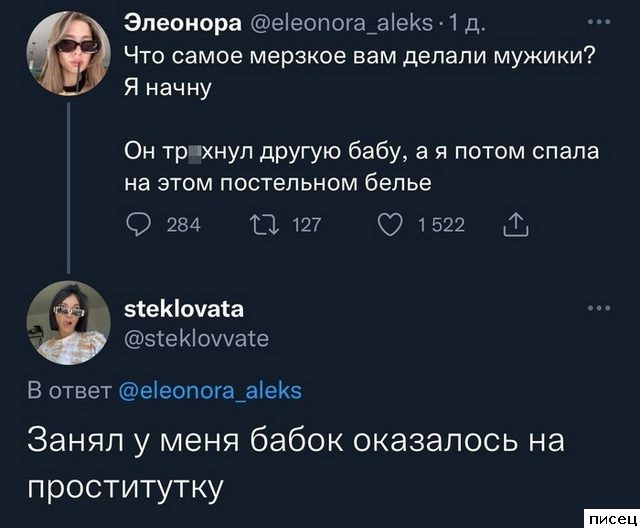Open the tweet text 'Что самое мерзкое вам делали мужики?'
Viewport: 640px width, 528px height.
[x=358, y=56]
